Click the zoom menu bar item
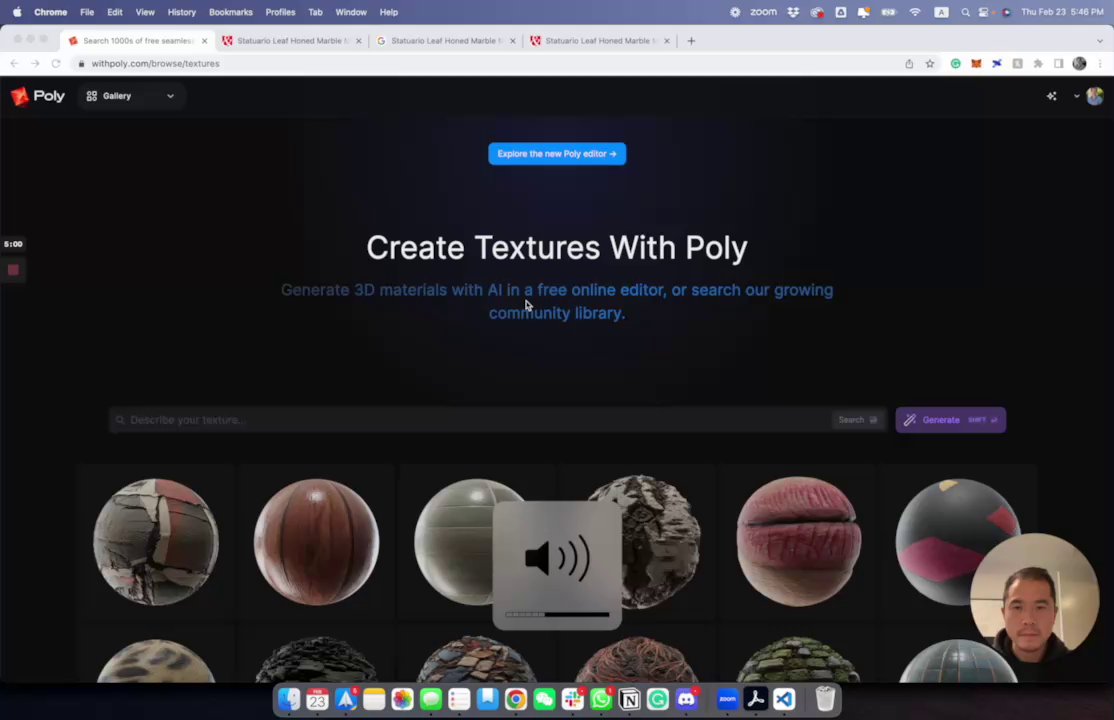The height and width of the screenshot is (720, 1114). [763, 12]
